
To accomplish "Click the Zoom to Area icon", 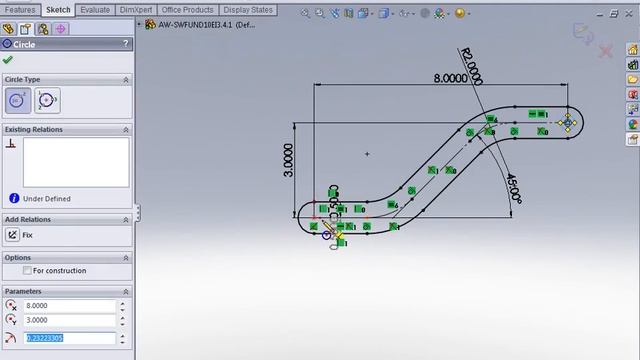I will (320, 13).
